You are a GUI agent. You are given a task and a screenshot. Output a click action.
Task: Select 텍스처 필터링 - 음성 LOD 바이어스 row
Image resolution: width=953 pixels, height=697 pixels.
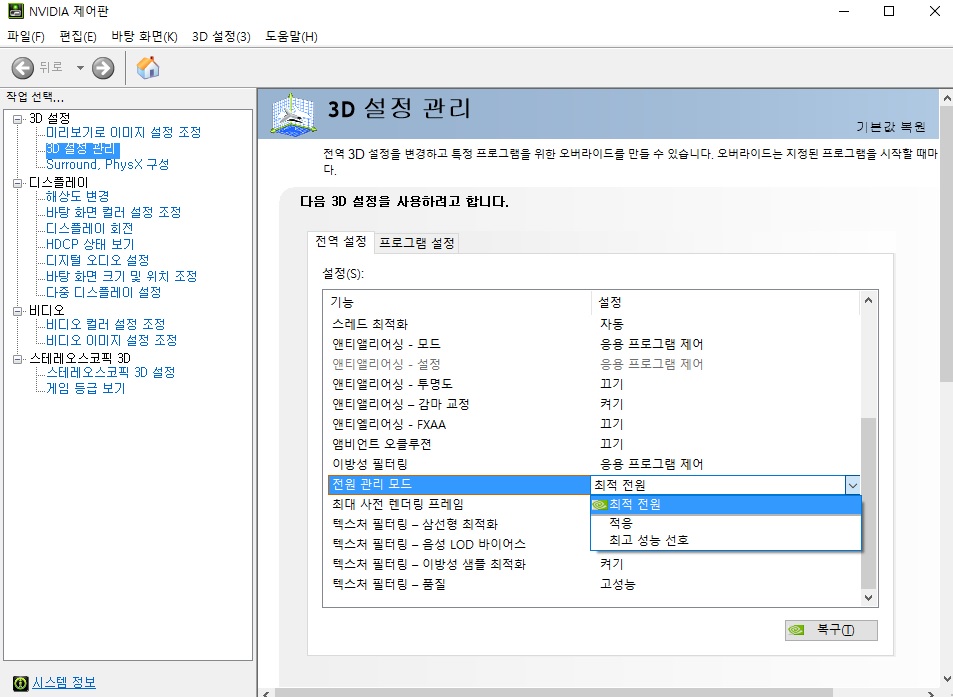(x=459, y=544)
